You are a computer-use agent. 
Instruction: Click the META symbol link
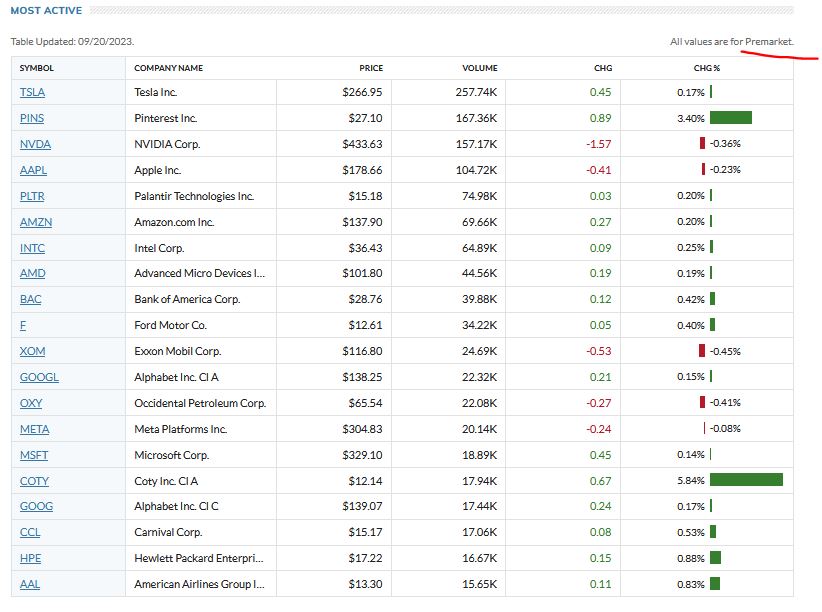[x=34, y=429]
